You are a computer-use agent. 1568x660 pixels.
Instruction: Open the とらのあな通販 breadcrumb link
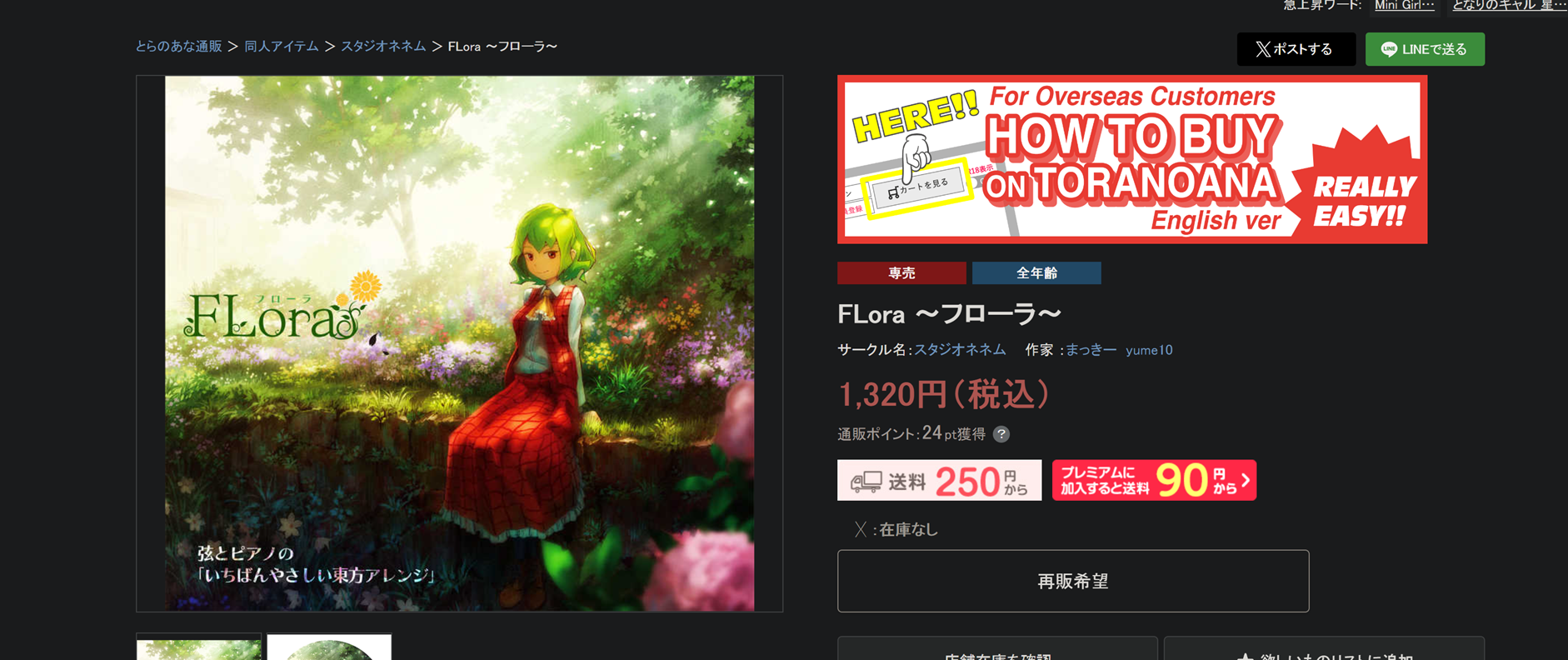click(x=179, y=47)
